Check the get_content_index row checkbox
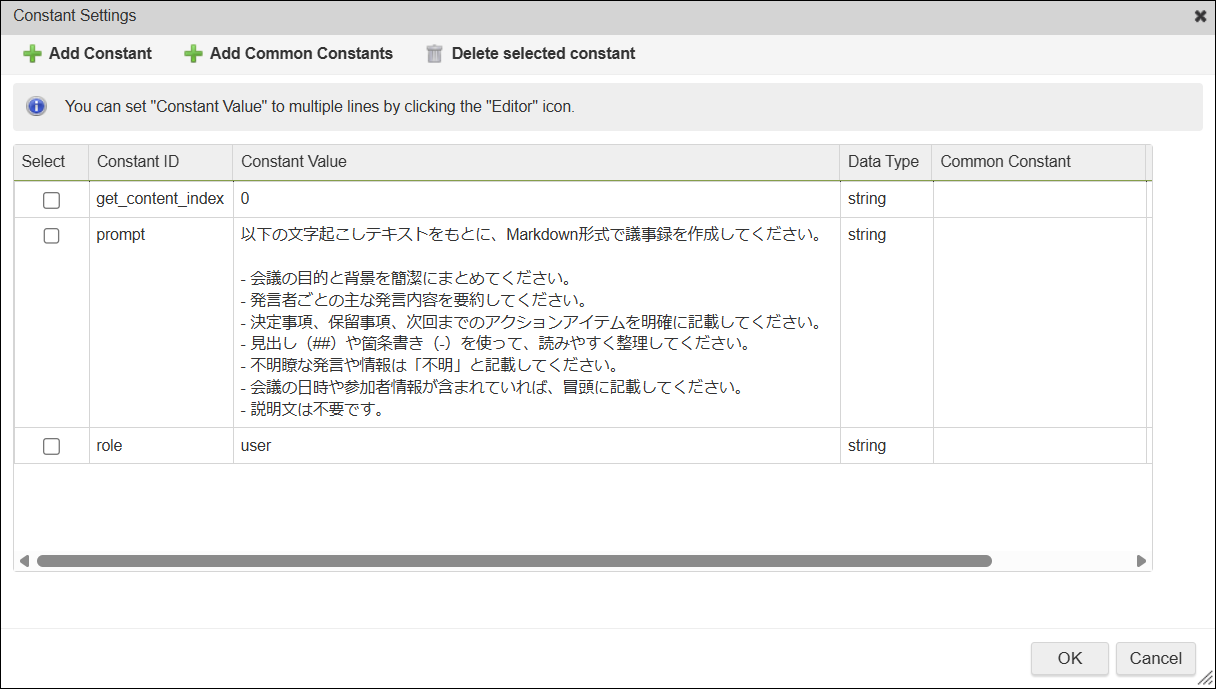Screen dimensions: 1216x689 [x=51, y=200]
